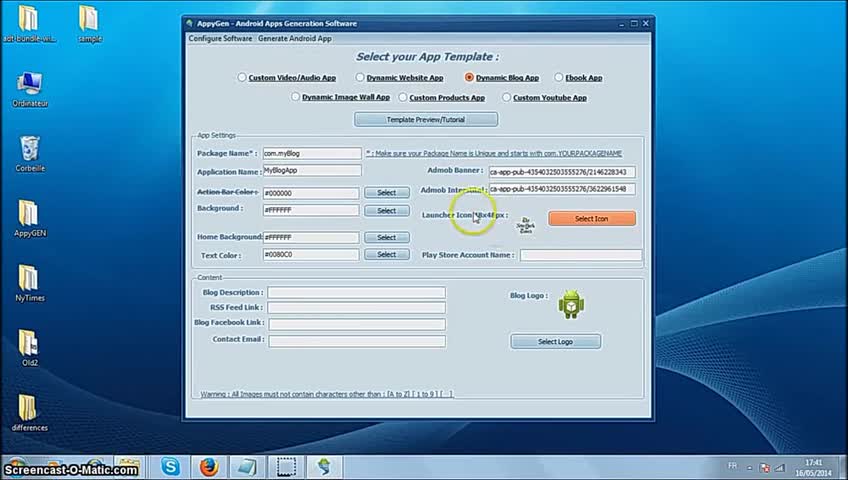Image resolution: width=848 pixels, height=480 pixels.
Task: Click the Application Name input field
Action: click(312, 170)
